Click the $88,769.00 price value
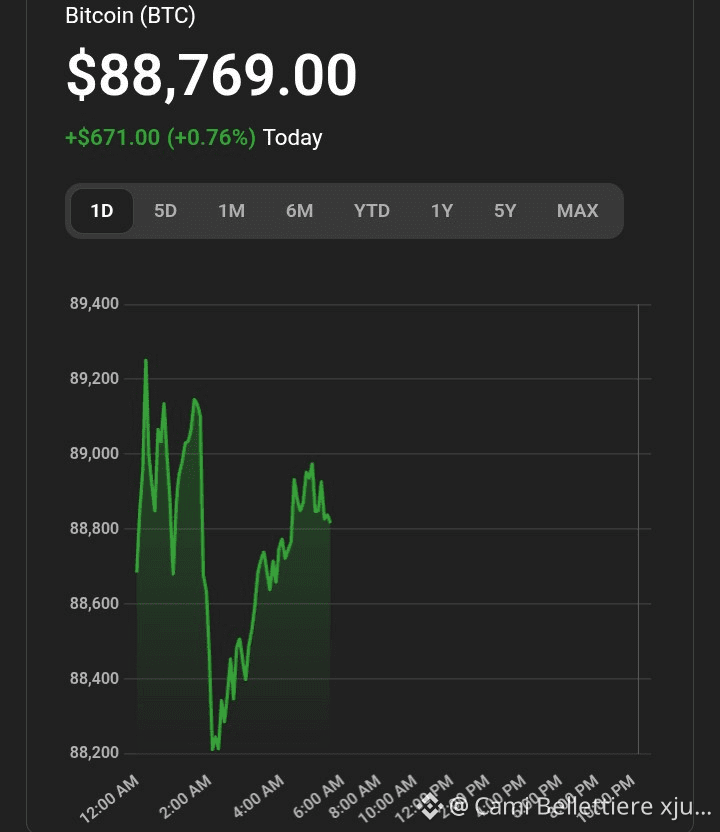 212,74
